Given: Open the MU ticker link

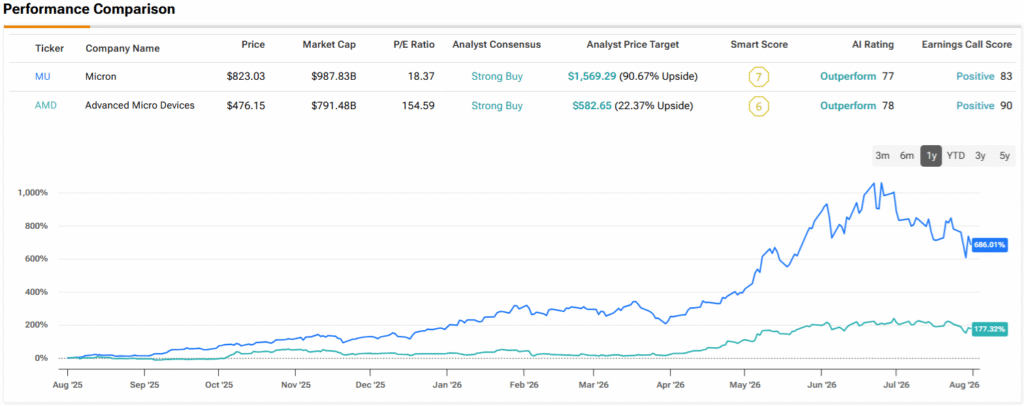Looking at the screenshot, I should coord(42,76).
